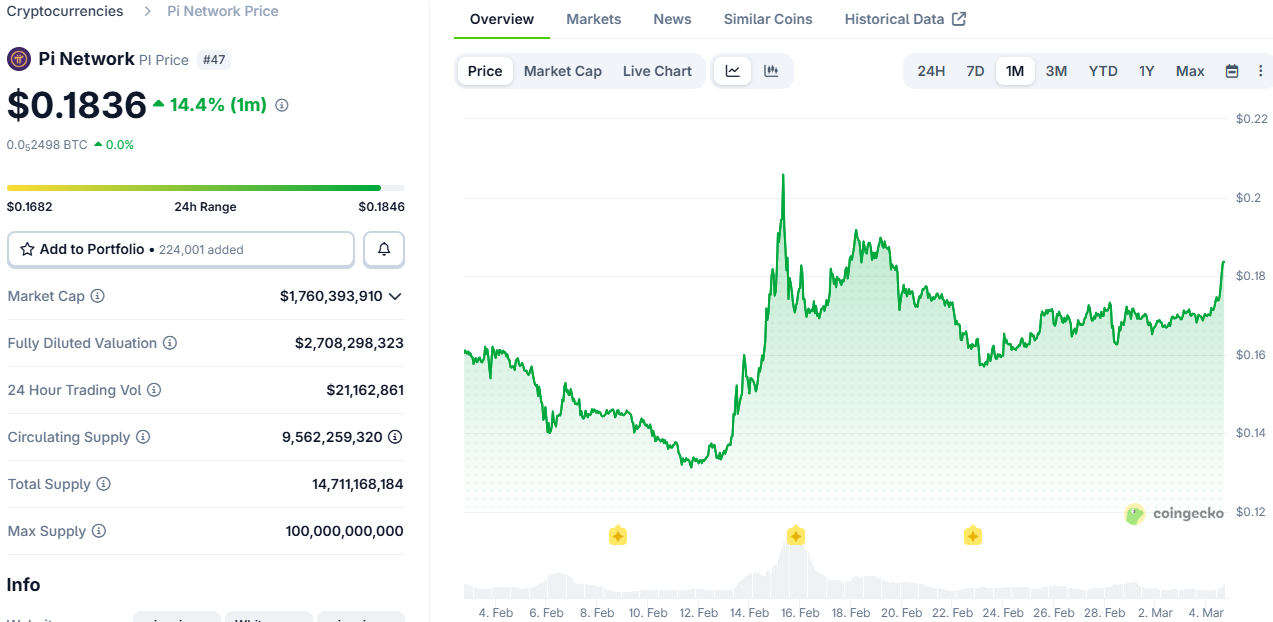
Task: Open the three-dot chart options menu
Action: point(1260,71)
